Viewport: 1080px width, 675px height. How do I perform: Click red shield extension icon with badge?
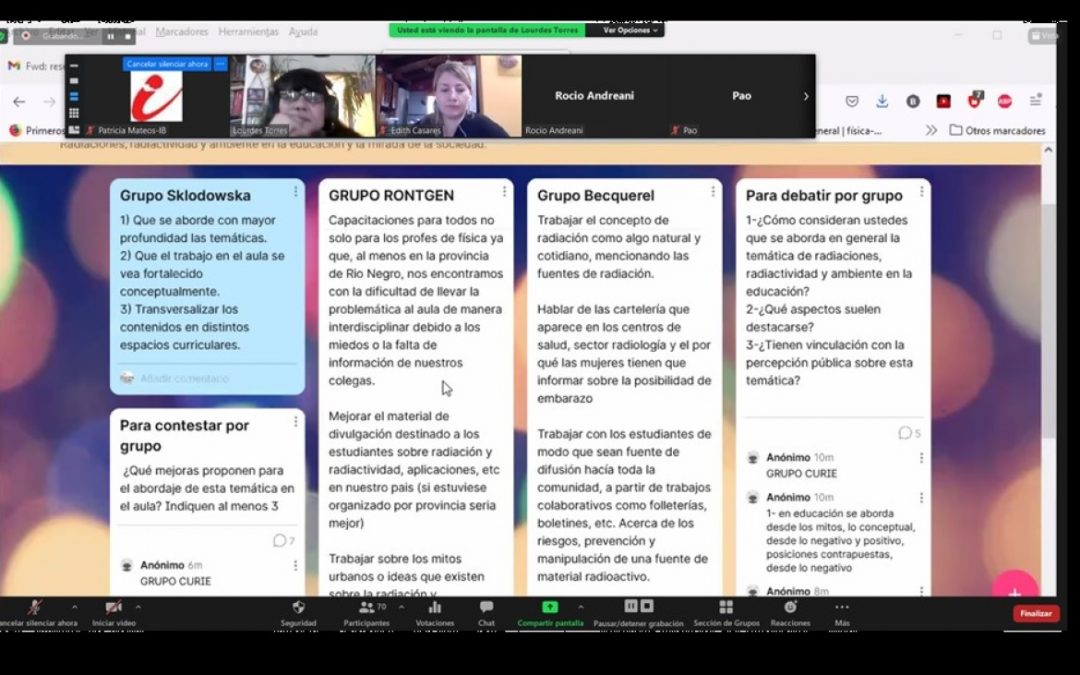pos(975,101)
